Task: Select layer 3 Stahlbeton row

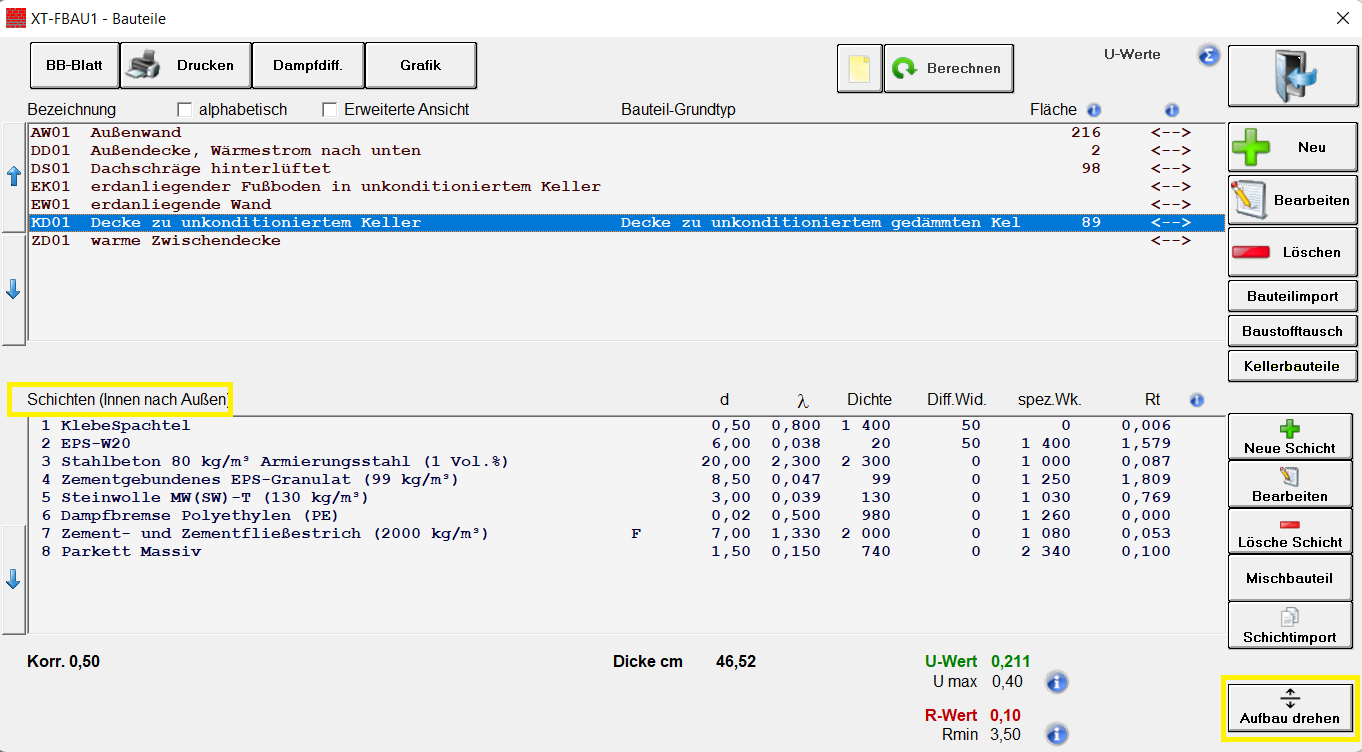Action: click(627, 462)
